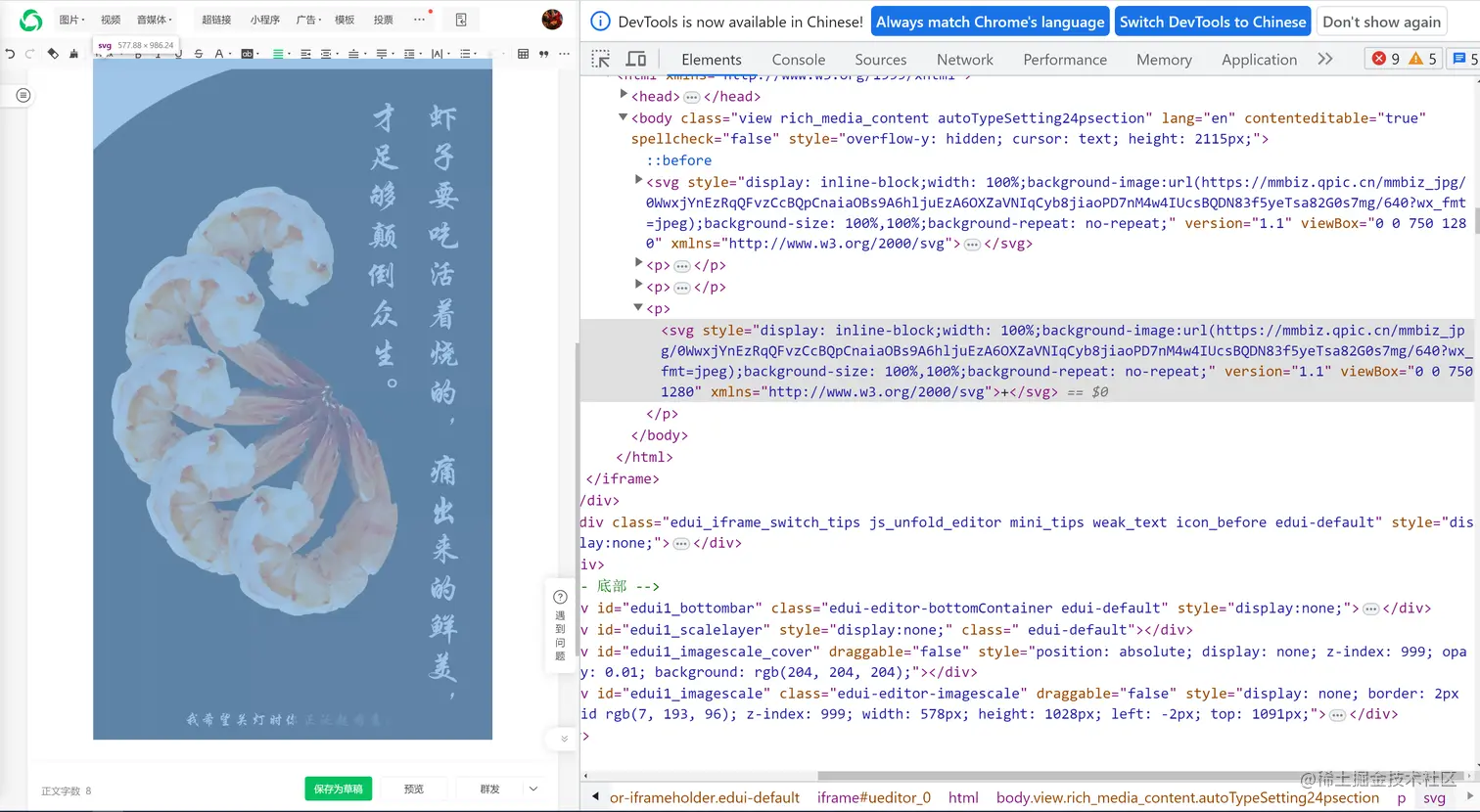This screenshot has width=1480, height=812.
Task: Redo the last undone edit
Action: (x=29, y=54)
